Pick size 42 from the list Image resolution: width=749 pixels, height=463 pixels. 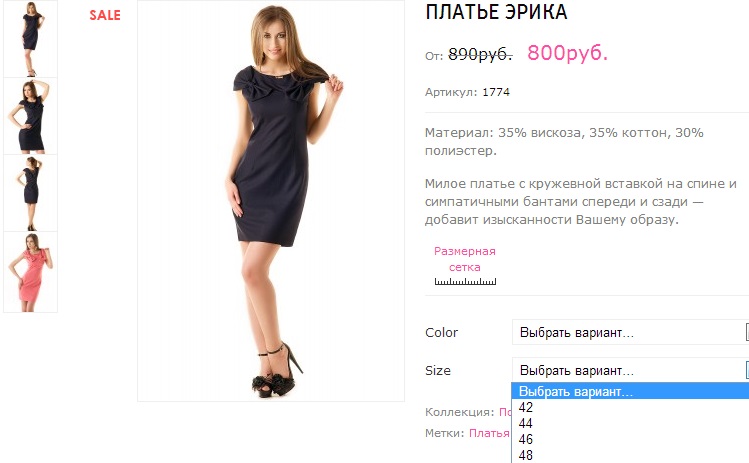click(527, 407)
